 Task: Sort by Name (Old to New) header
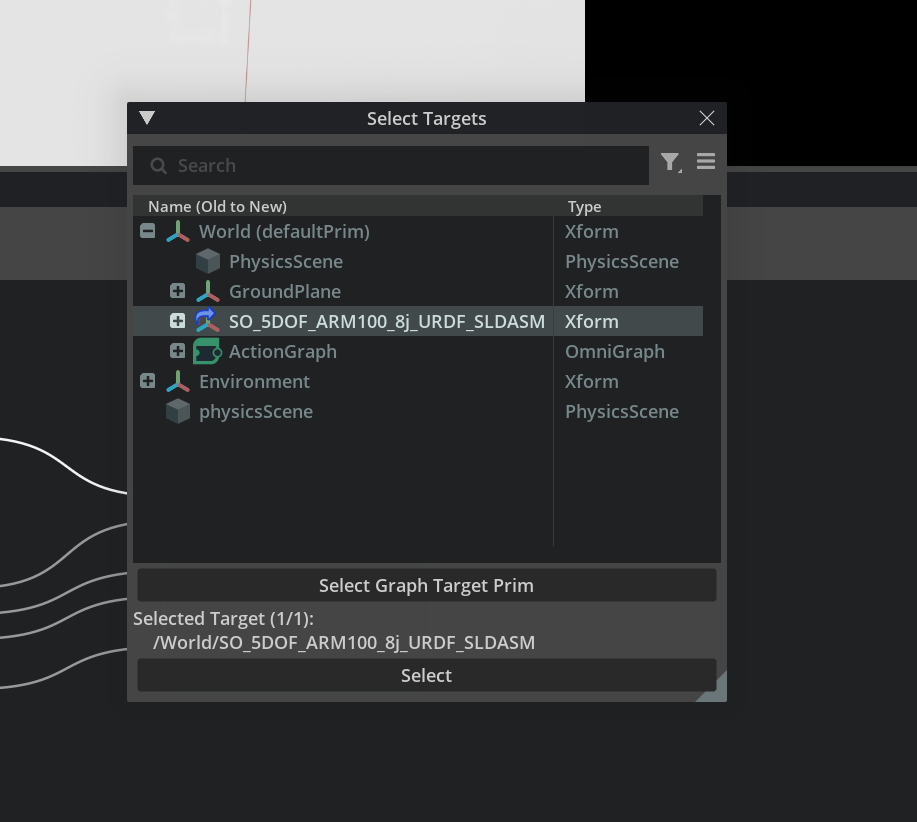218,206
